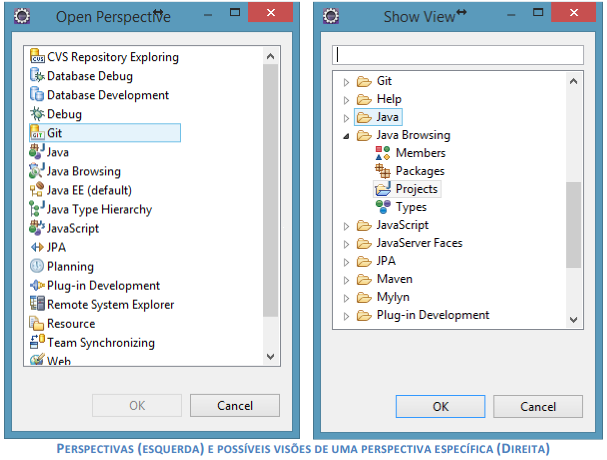Click the filter text field in Show View
The height and width of the screenshot is (460, 607).
[458, 55]
